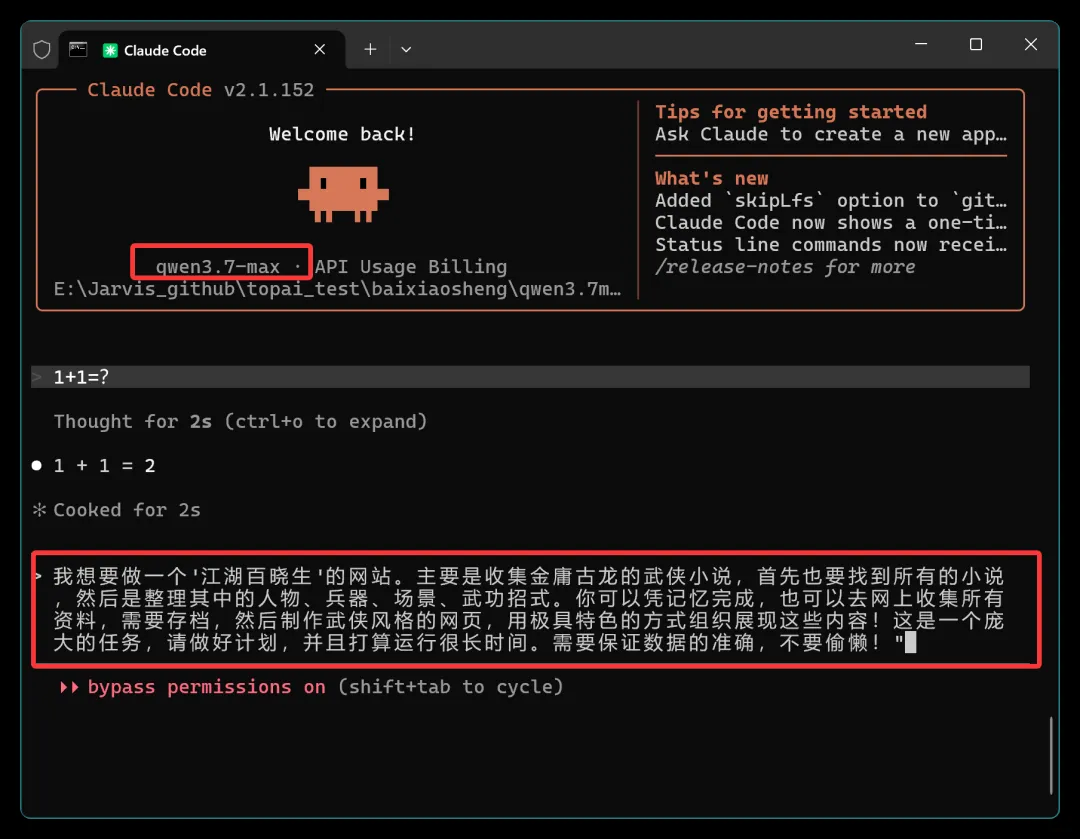
Task: Click the Welcome back! text
Action: pos(342,134)
